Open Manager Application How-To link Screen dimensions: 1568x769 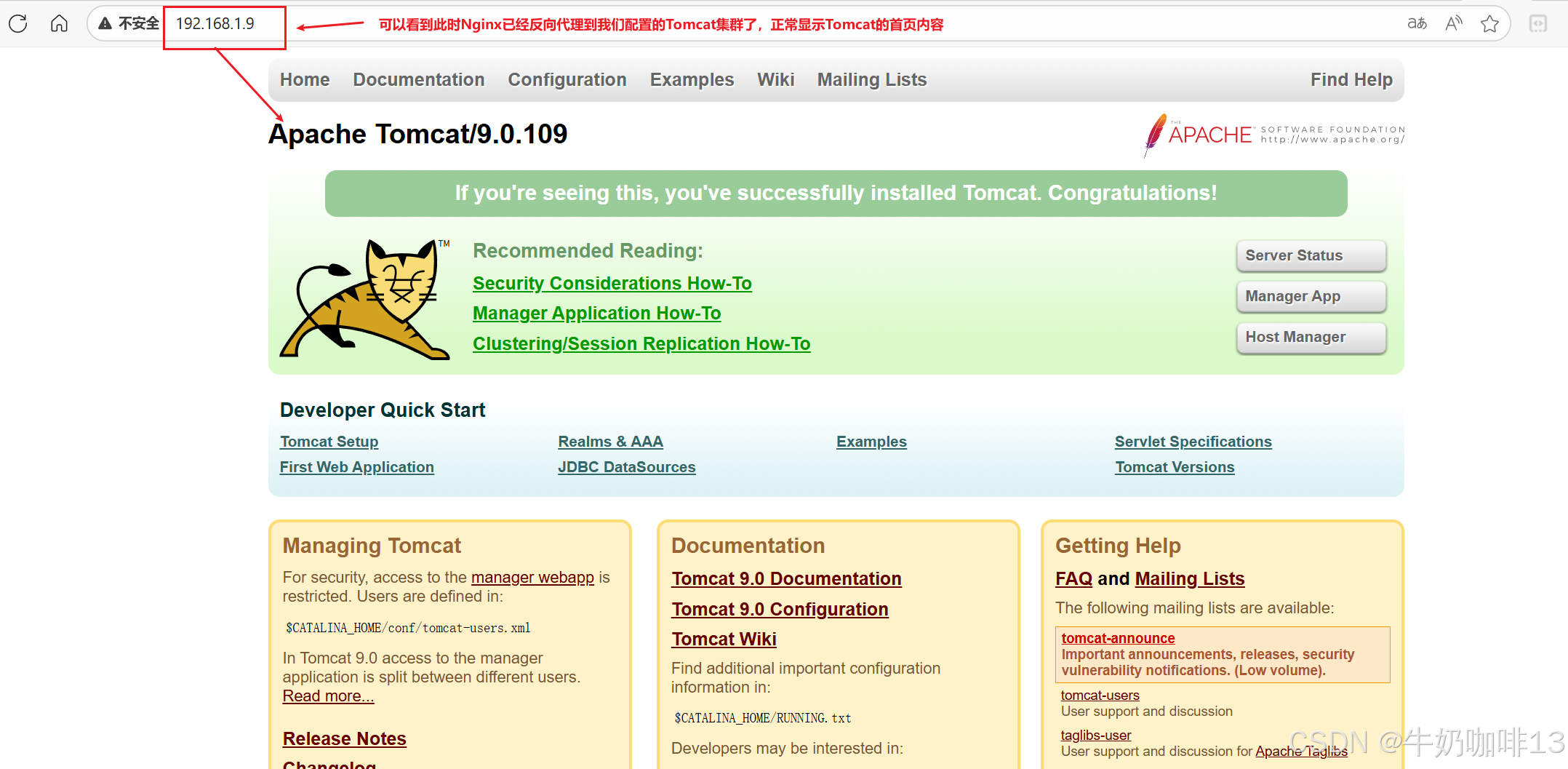597,313
